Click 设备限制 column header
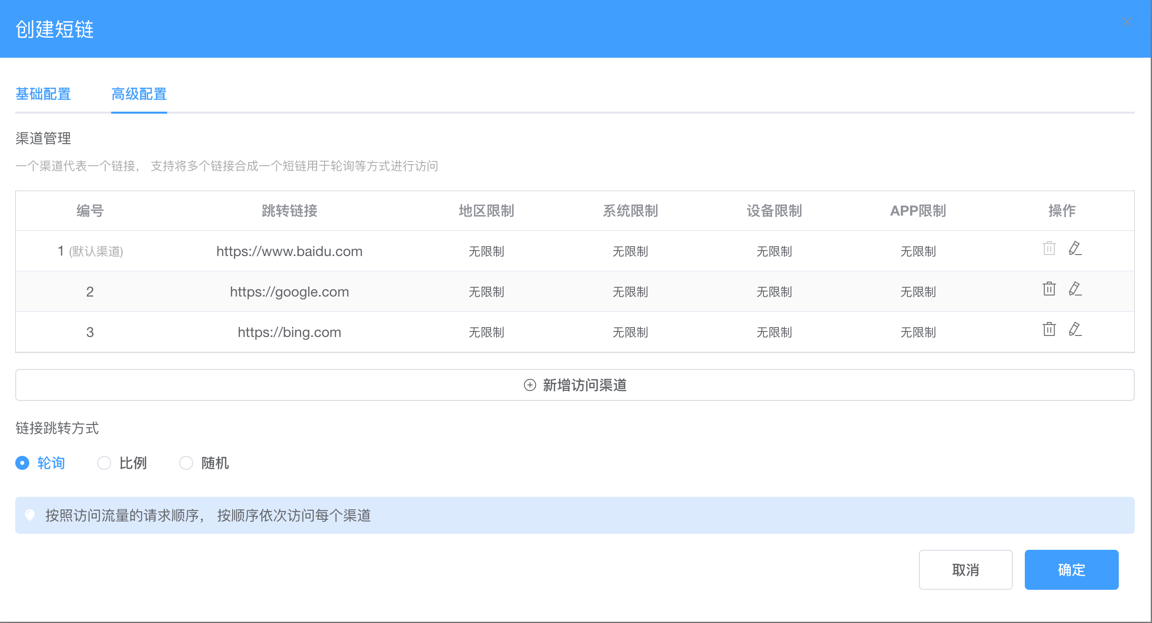The height and width of the screenshot is (623, 1152). (x=774, y=211)
